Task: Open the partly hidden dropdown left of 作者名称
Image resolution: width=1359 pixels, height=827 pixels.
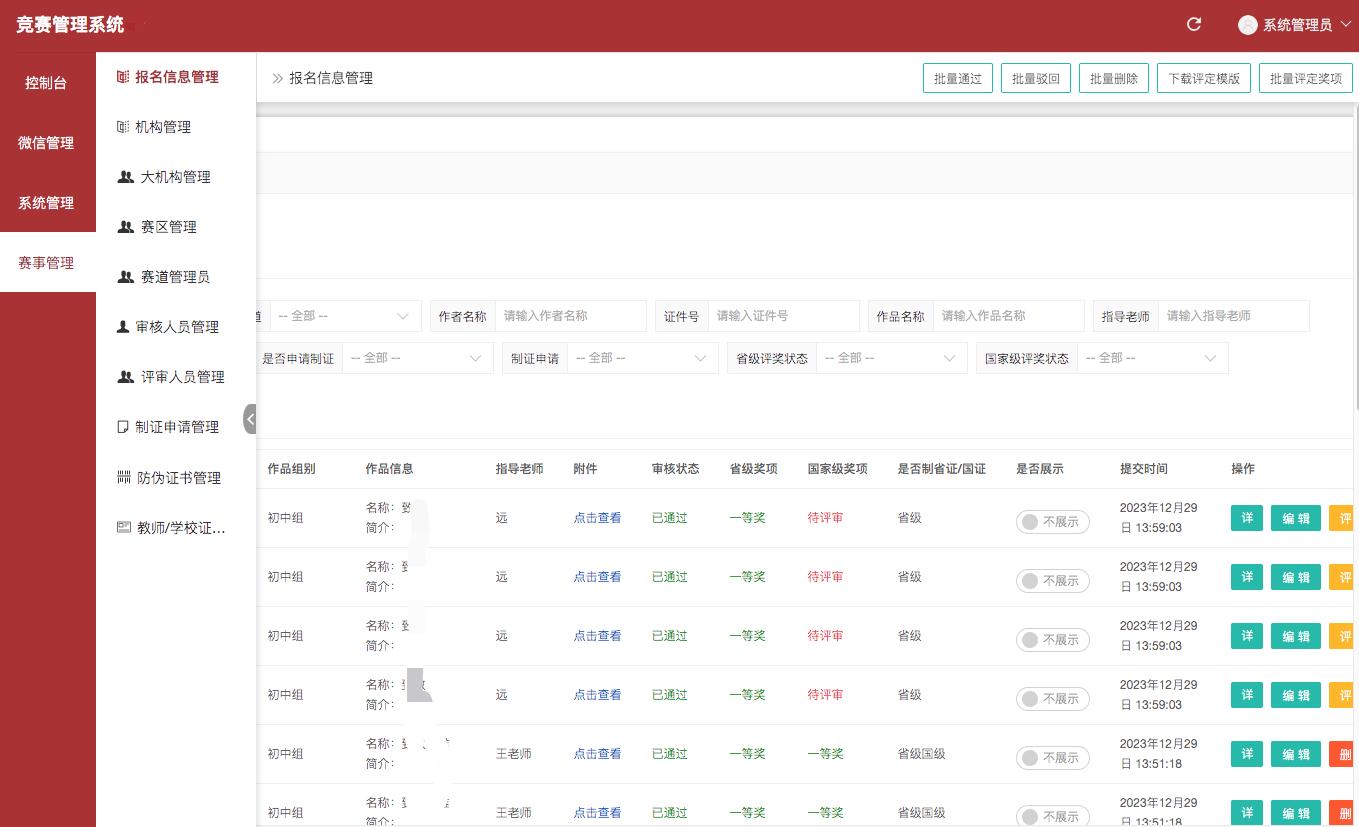Action: pos(346,316)
